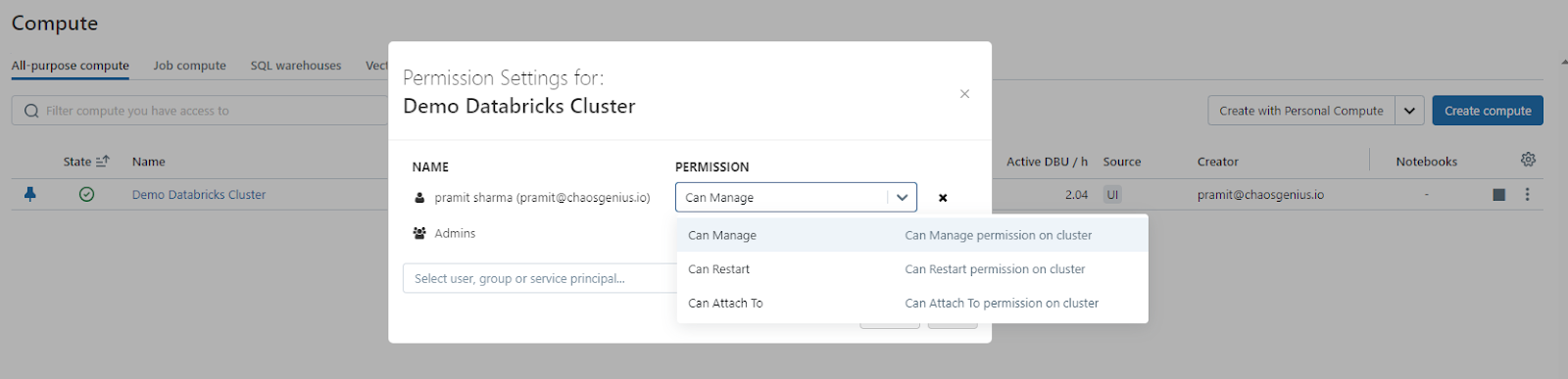Click the NAME column label in the dialog
This screenshot has height=379, width=1568.
point(430,167)
